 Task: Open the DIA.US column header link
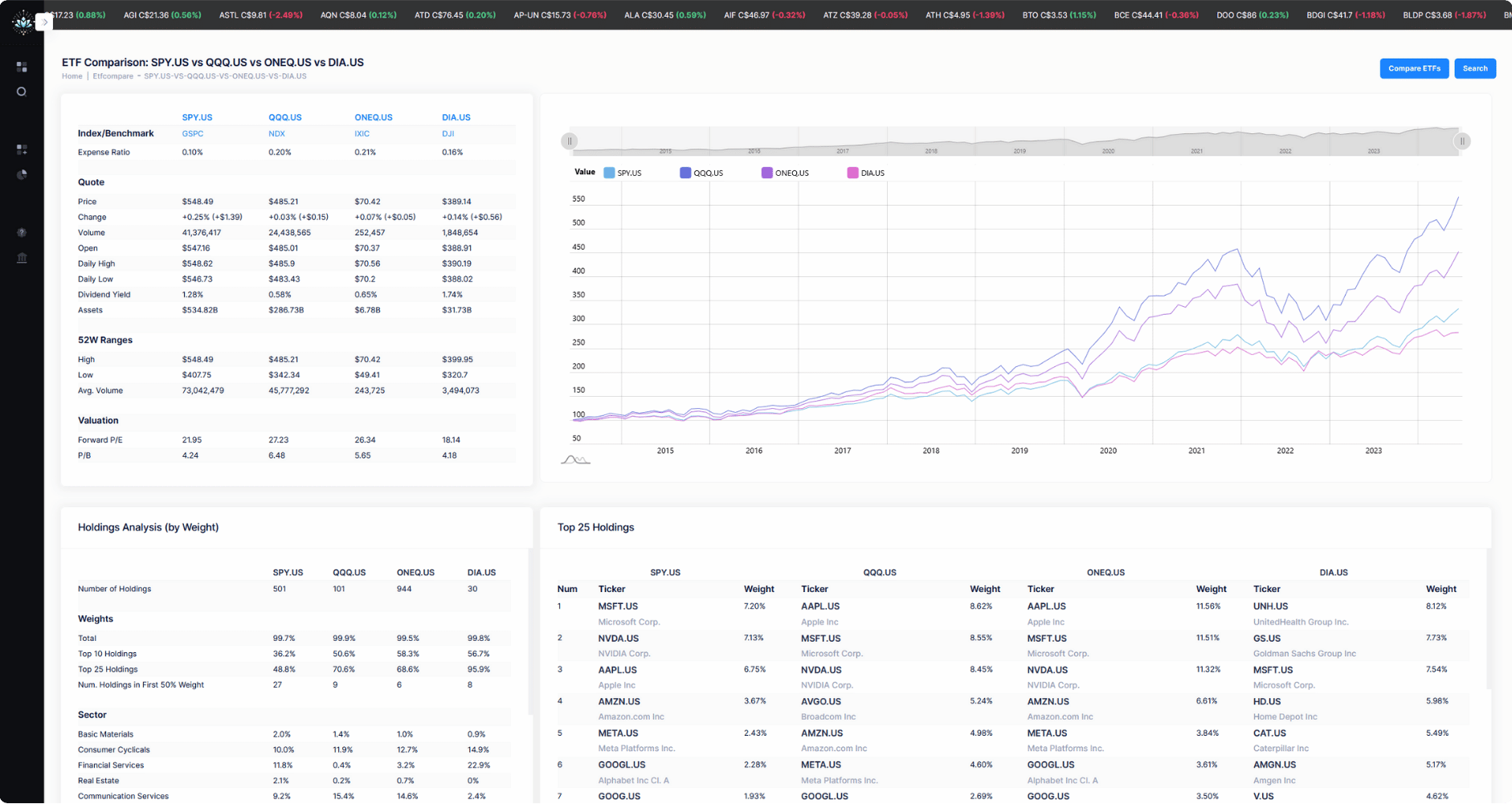456,117
